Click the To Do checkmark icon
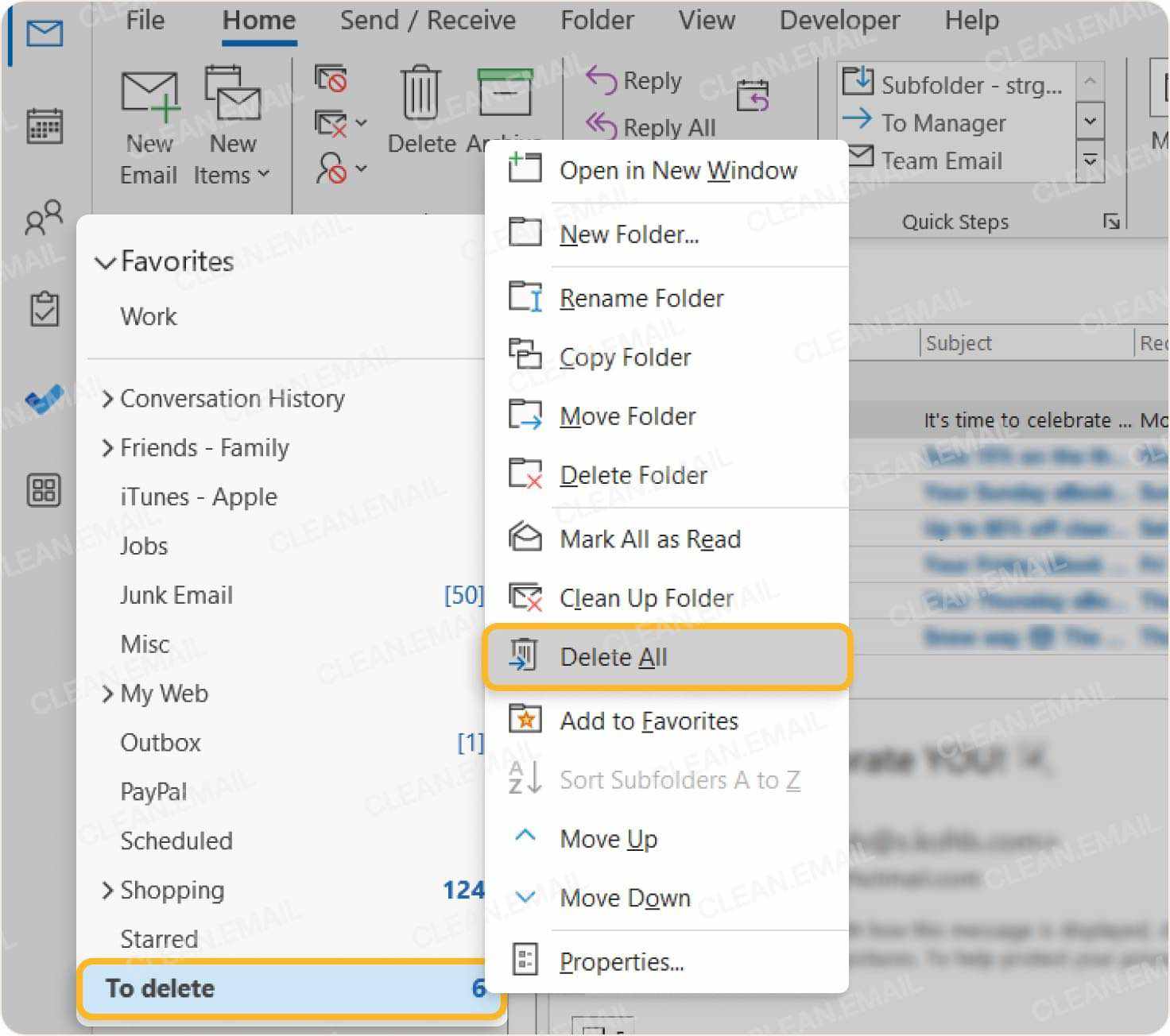This screenshot has height=1036, width=1170. [44, 400]
